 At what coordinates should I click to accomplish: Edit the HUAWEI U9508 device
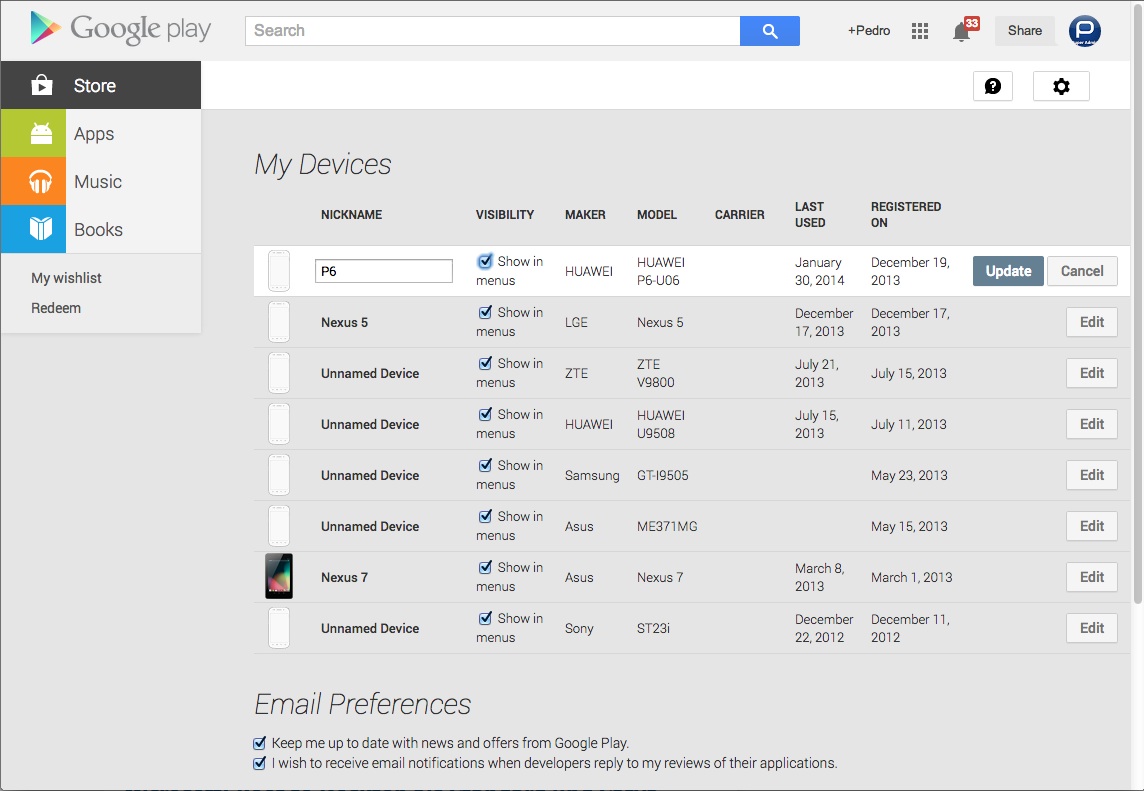[1091, 424]
